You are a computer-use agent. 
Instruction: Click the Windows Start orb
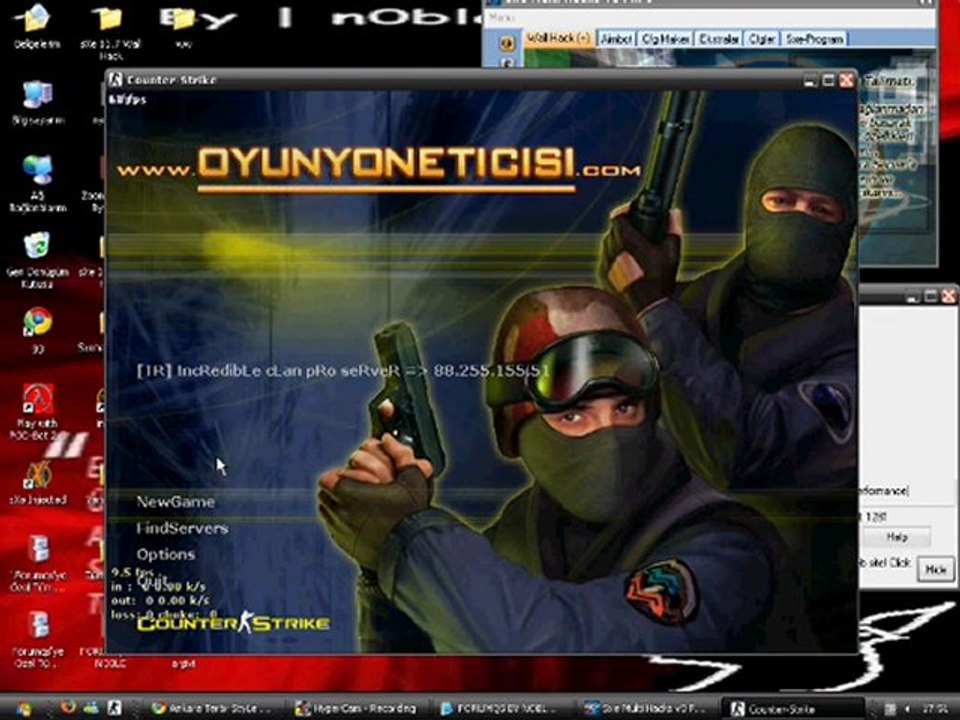point(23,709)
